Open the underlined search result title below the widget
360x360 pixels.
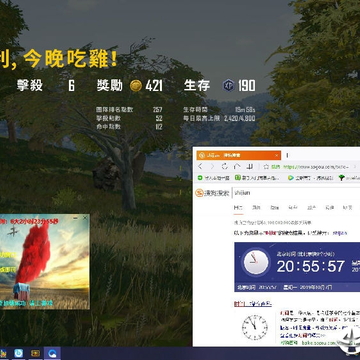[253, 304]
